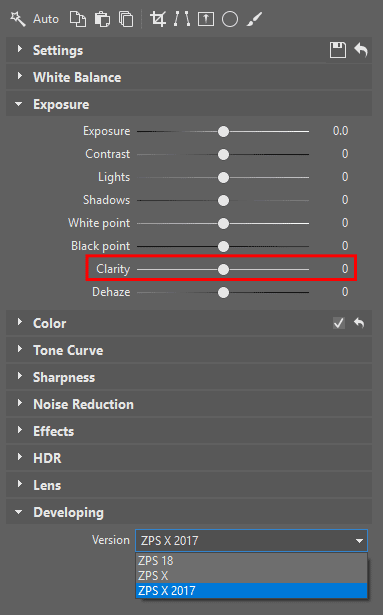Expand the Tone Curve section

(19, 349)
